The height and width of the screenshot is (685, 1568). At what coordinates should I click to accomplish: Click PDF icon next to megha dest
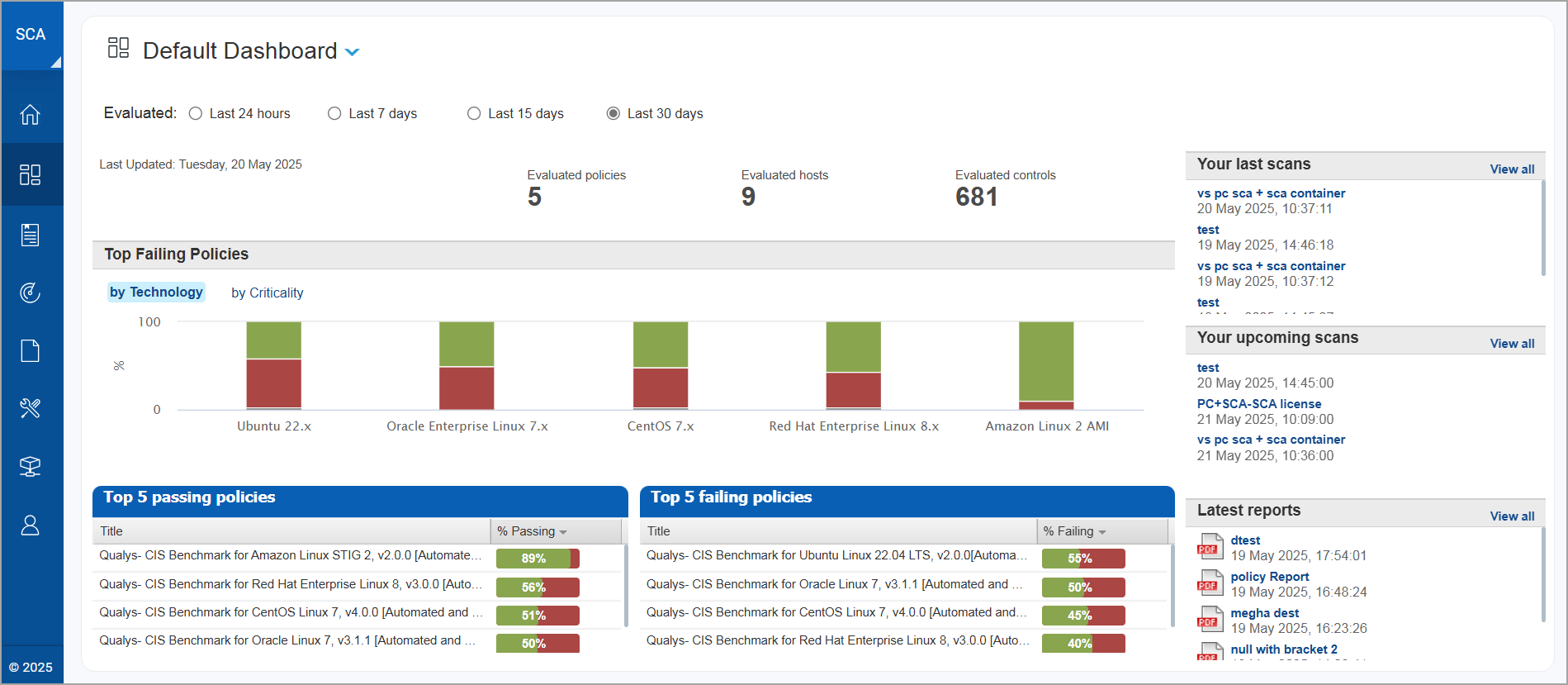1210,620
